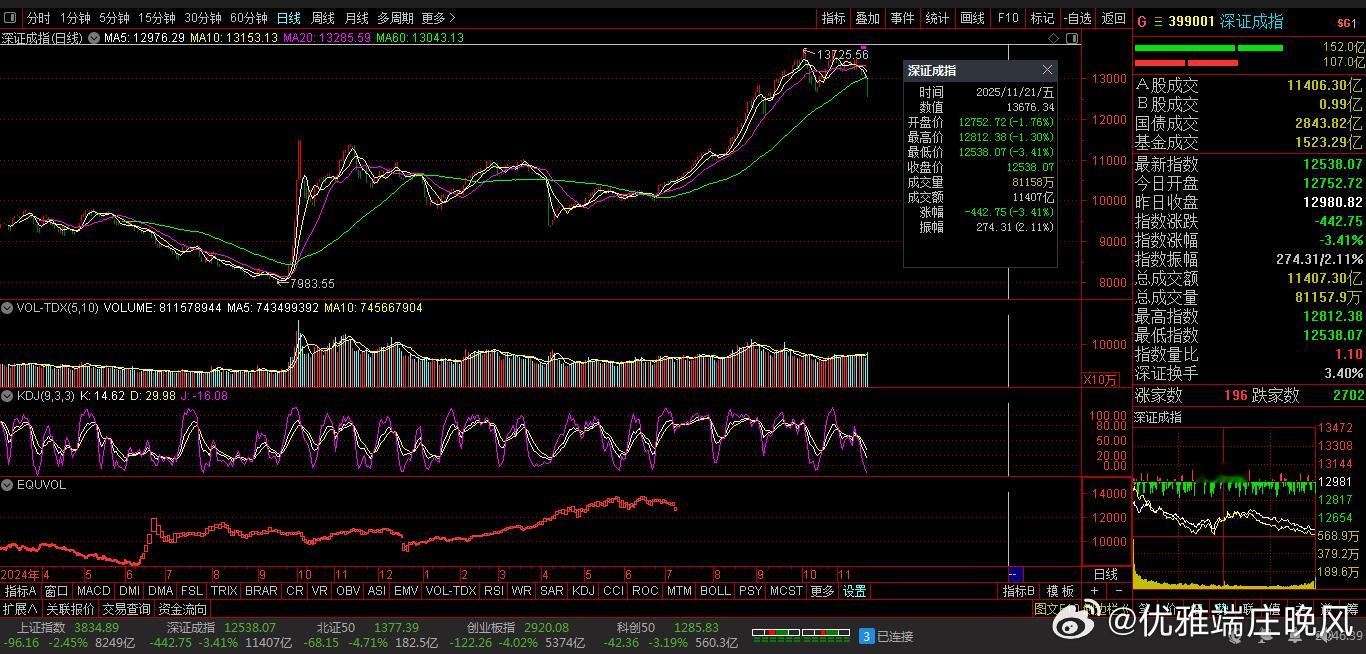This screenshot has height=654, width=1366.
Task: Open the list icon next to the stock code
Action: tap(1158, 21)
